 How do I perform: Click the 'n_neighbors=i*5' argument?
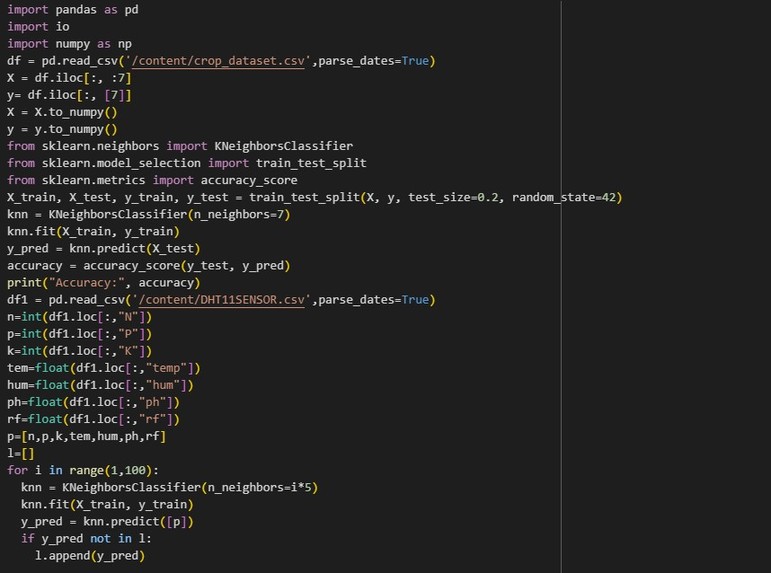coord(260,487)
